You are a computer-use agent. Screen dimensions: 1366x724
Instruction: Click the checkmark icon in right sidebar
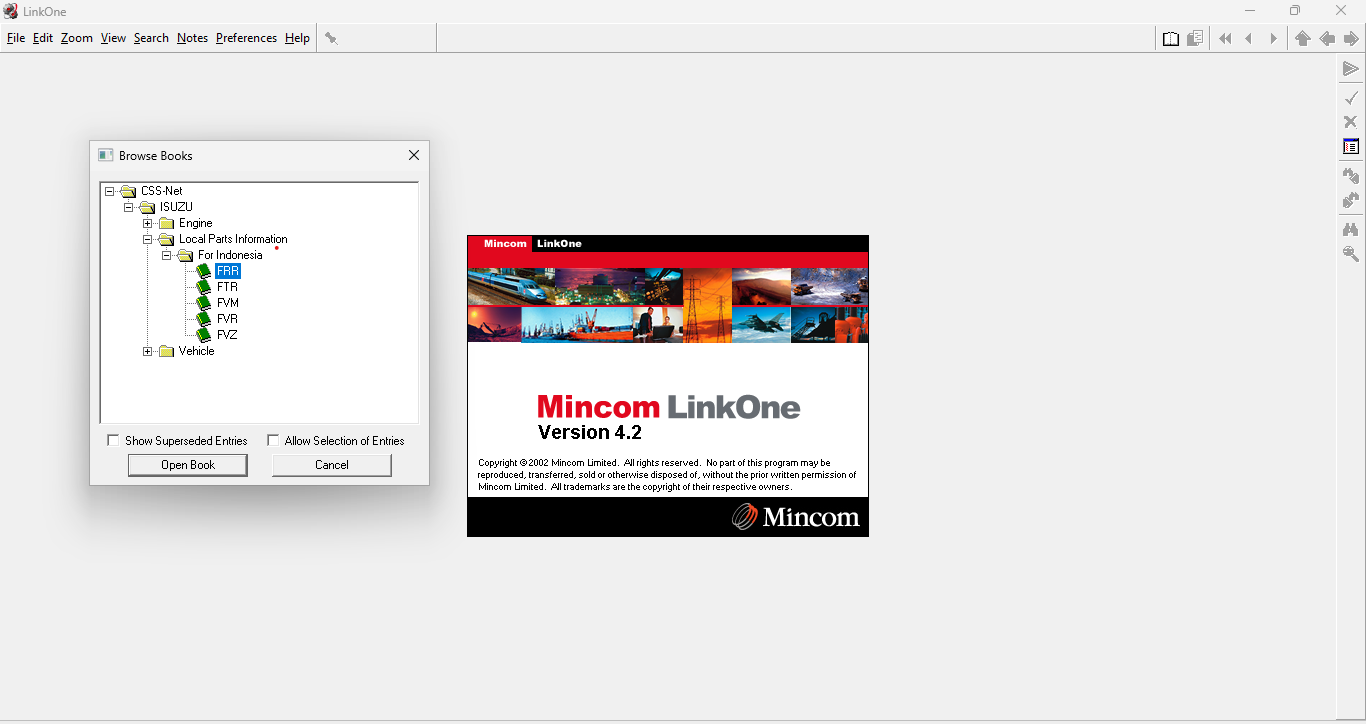pos(1351,97)
